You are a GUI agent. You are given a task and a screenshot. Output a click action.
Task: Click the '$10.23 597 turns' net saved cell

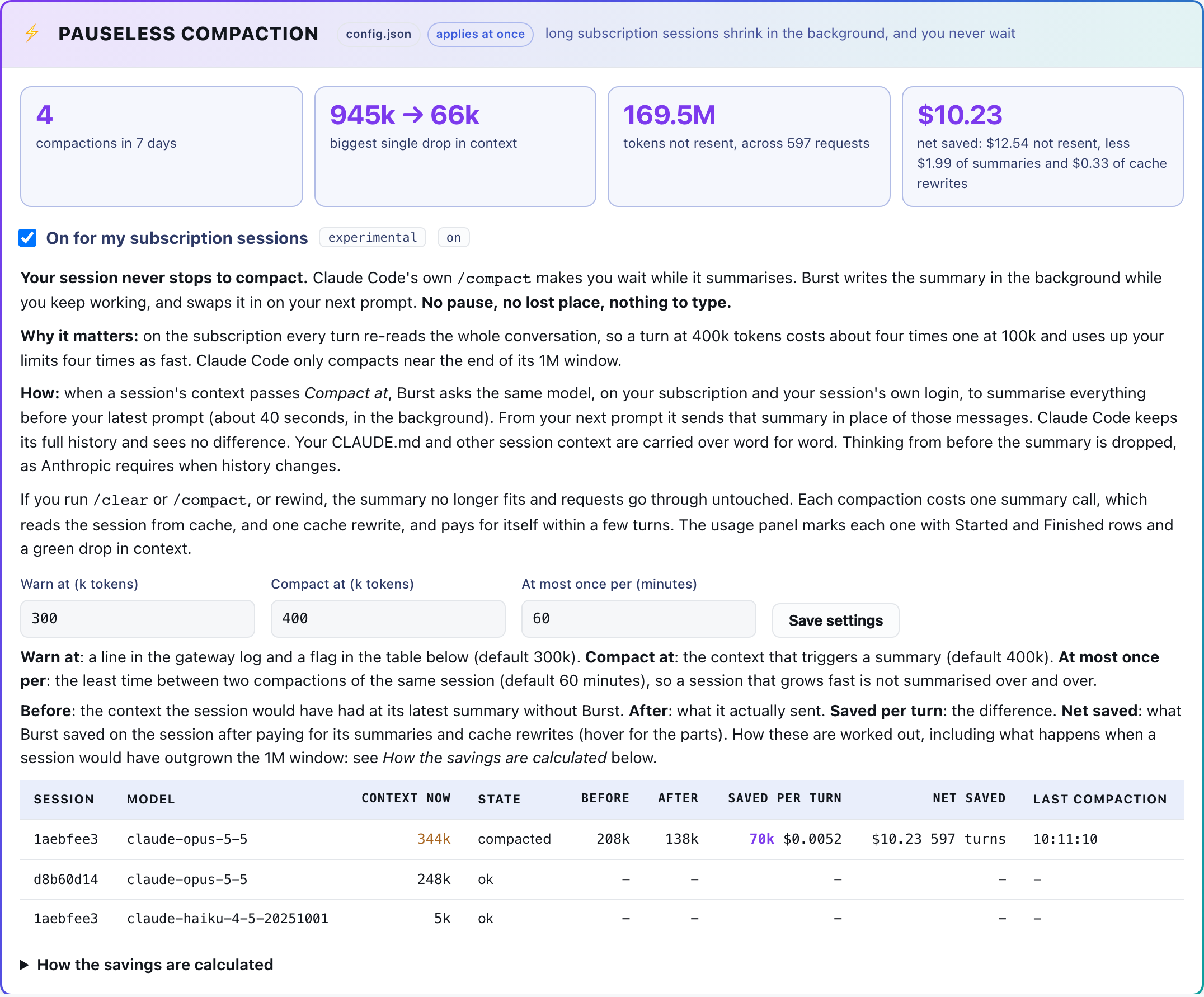[939, 839]
